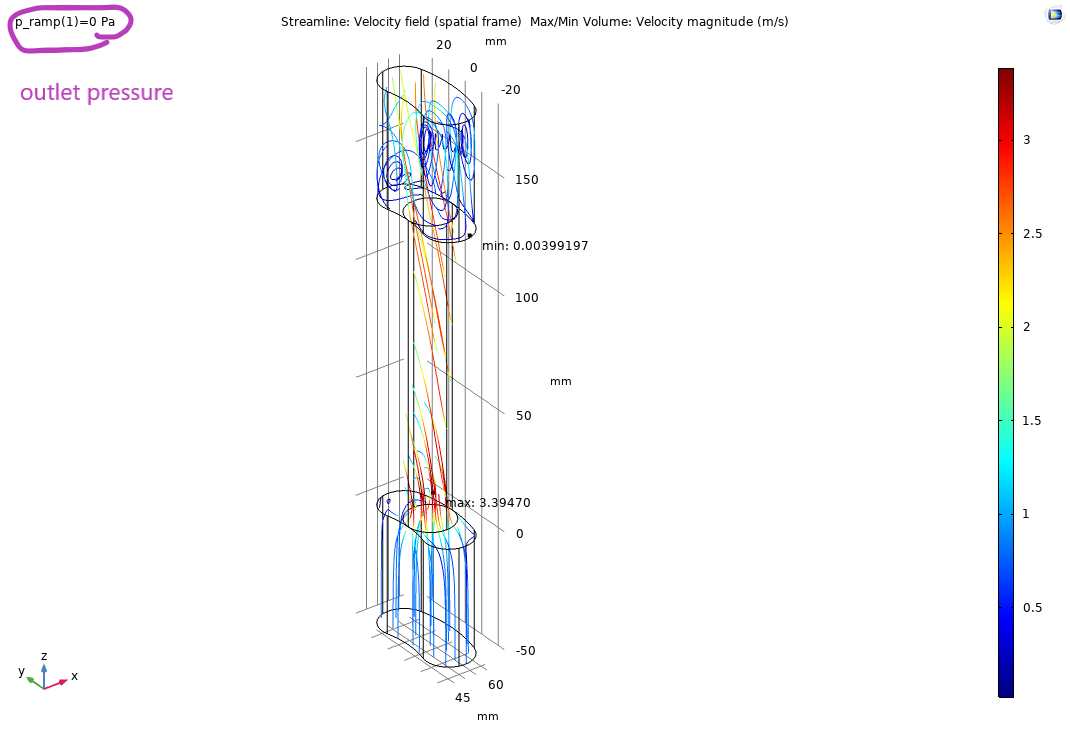Click the dark blue bottom of the color legend

(x=1005, y=689)
